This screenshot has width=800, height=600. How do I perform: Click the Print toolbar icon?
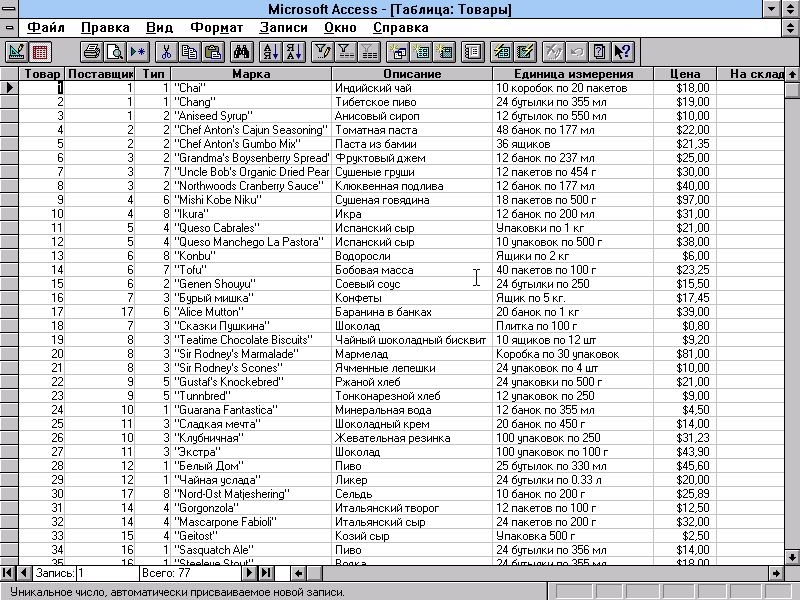point(91,51)
